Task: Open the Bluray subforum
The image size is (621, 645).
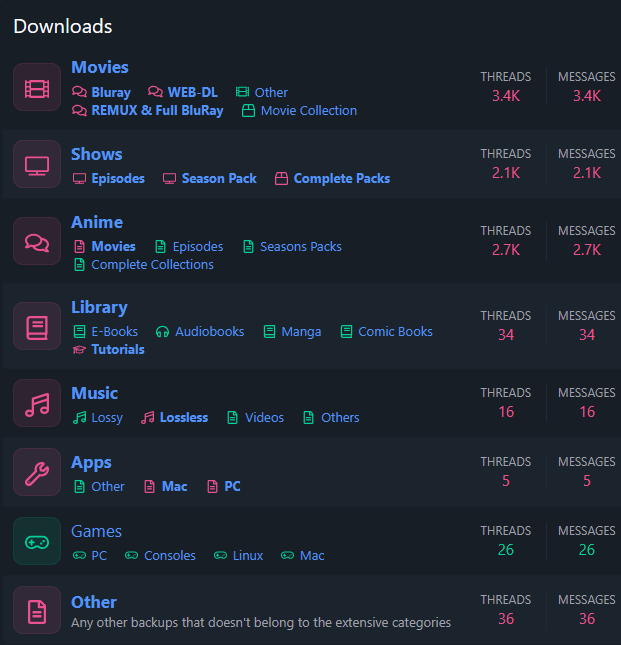Action: pyautogui.click(x=110, y=92)
